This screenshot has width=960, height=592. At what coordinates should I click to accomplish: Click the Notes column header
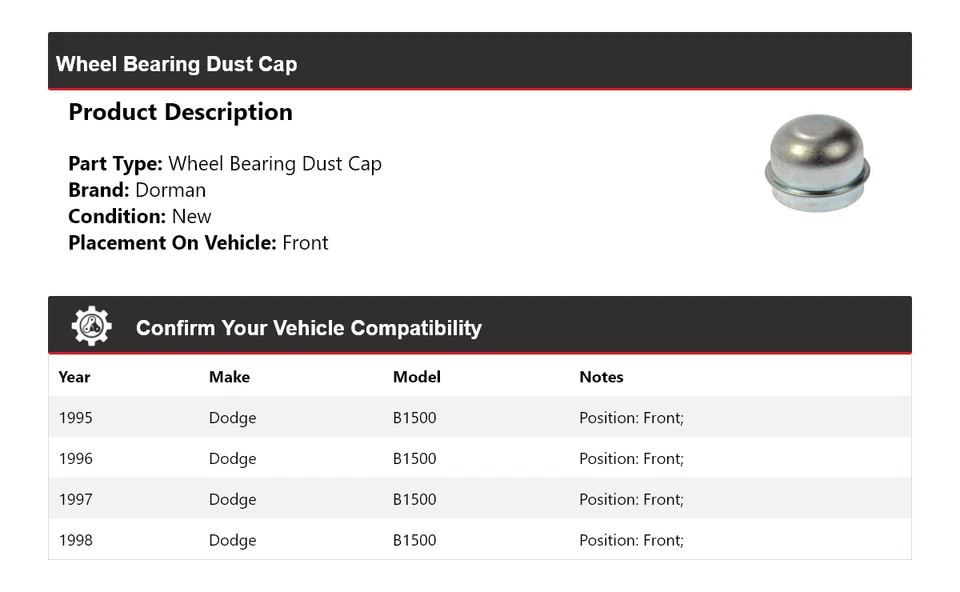click(x=601, y=377)
